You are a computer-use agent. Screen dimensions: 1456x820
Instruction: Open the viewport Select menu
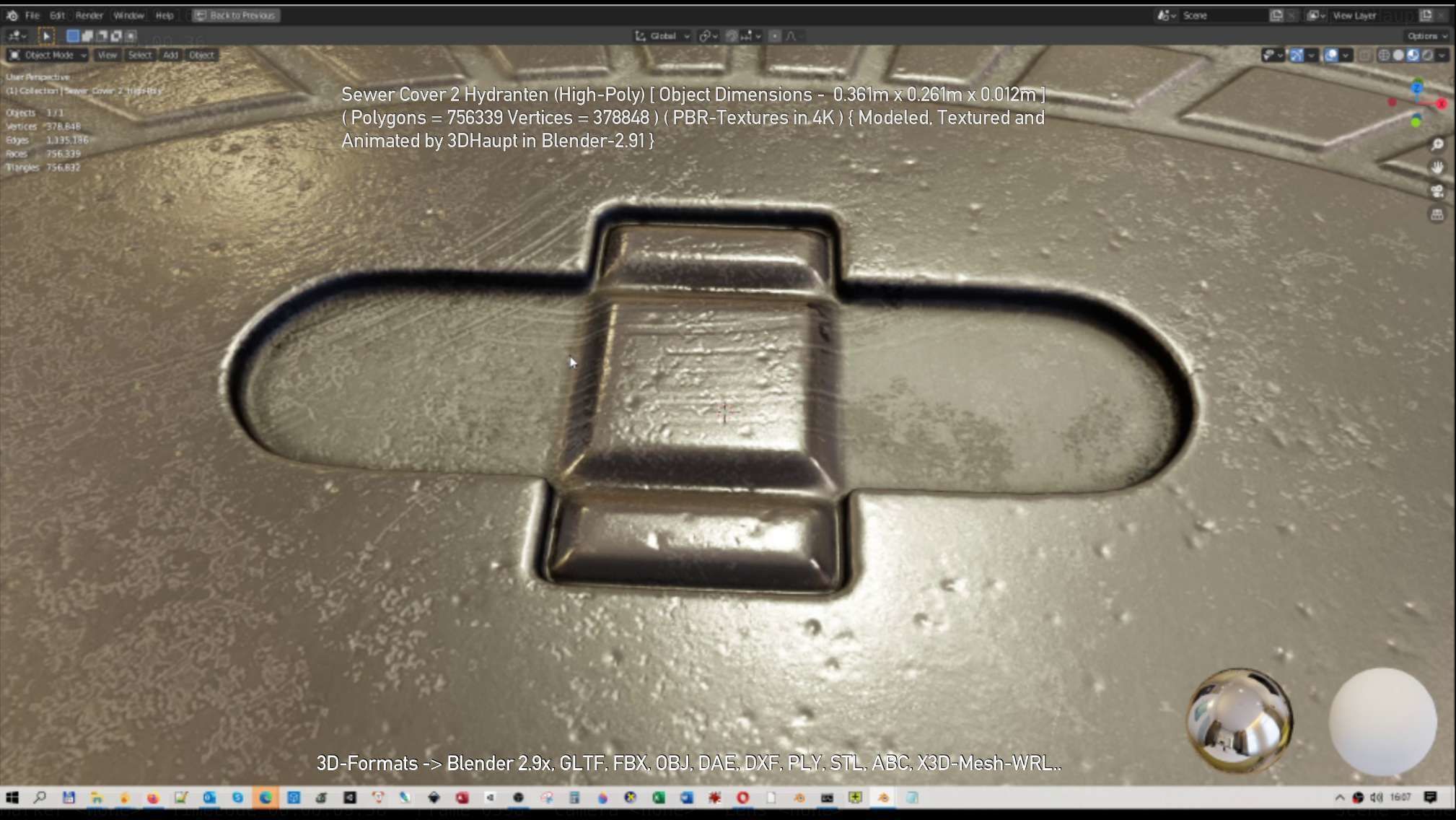coord(140,55)
